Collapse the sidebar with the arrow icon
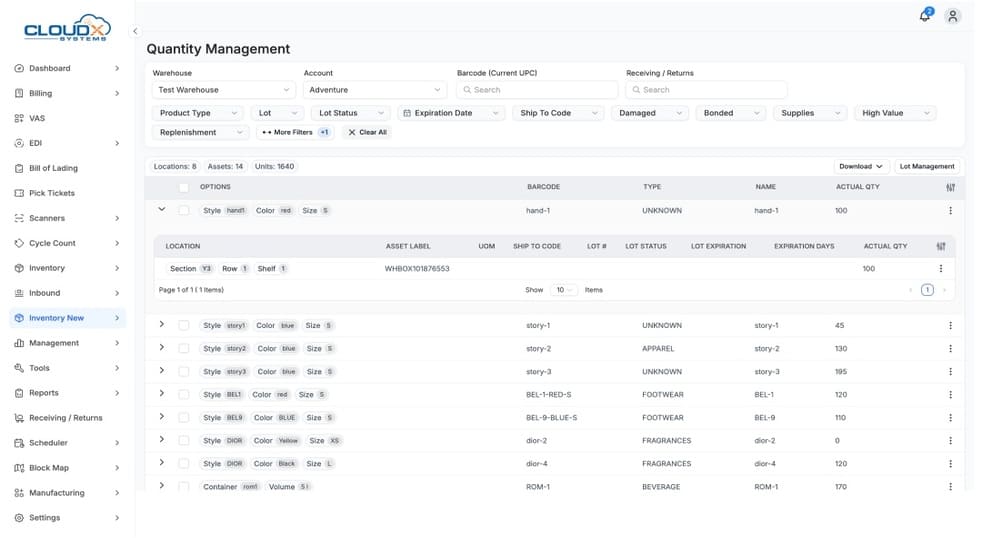982x538 pixels. tap(135, 31)
